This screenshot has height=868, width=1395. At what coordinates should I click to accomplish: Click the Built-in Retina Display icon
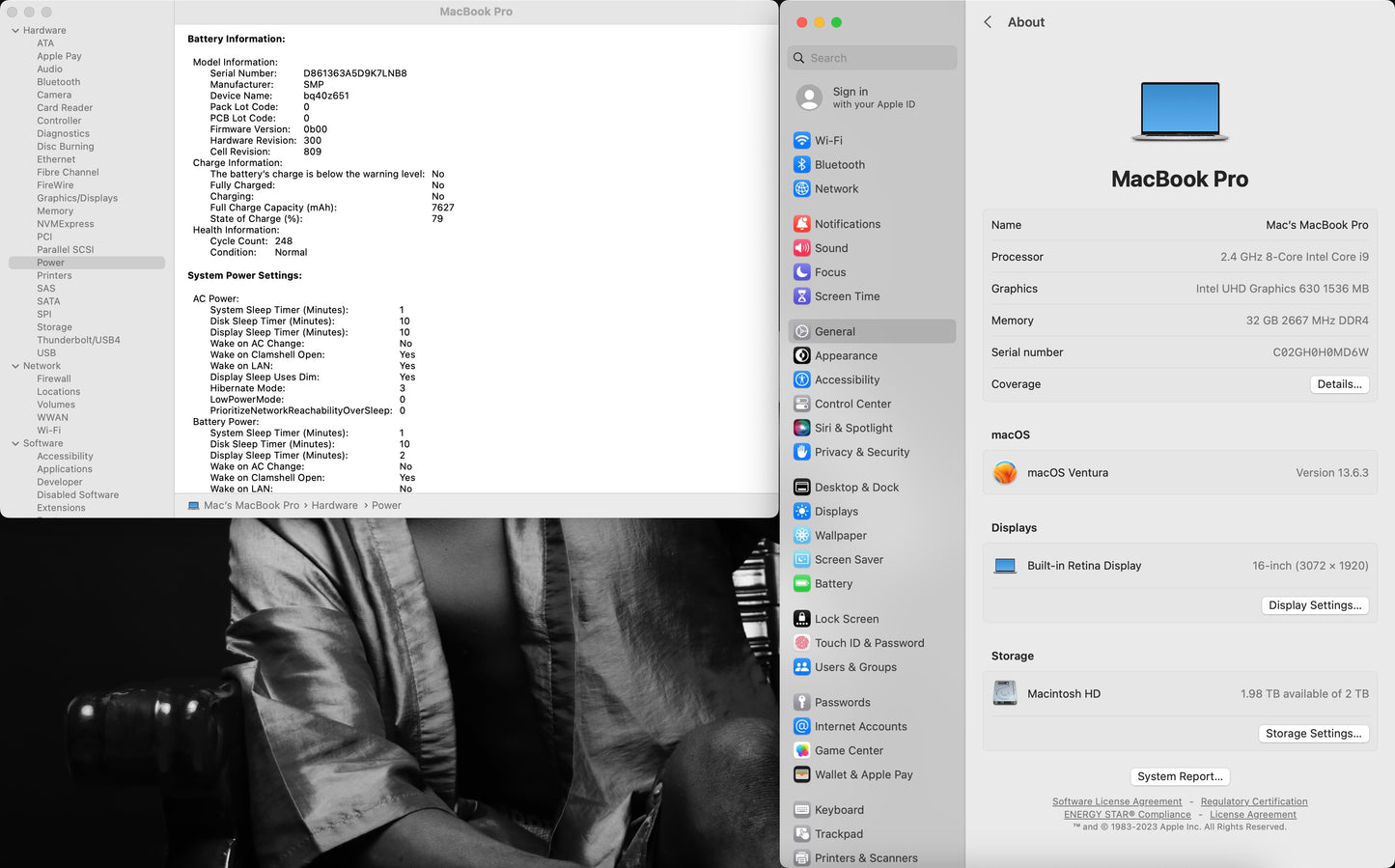[x=1005, y=566]
